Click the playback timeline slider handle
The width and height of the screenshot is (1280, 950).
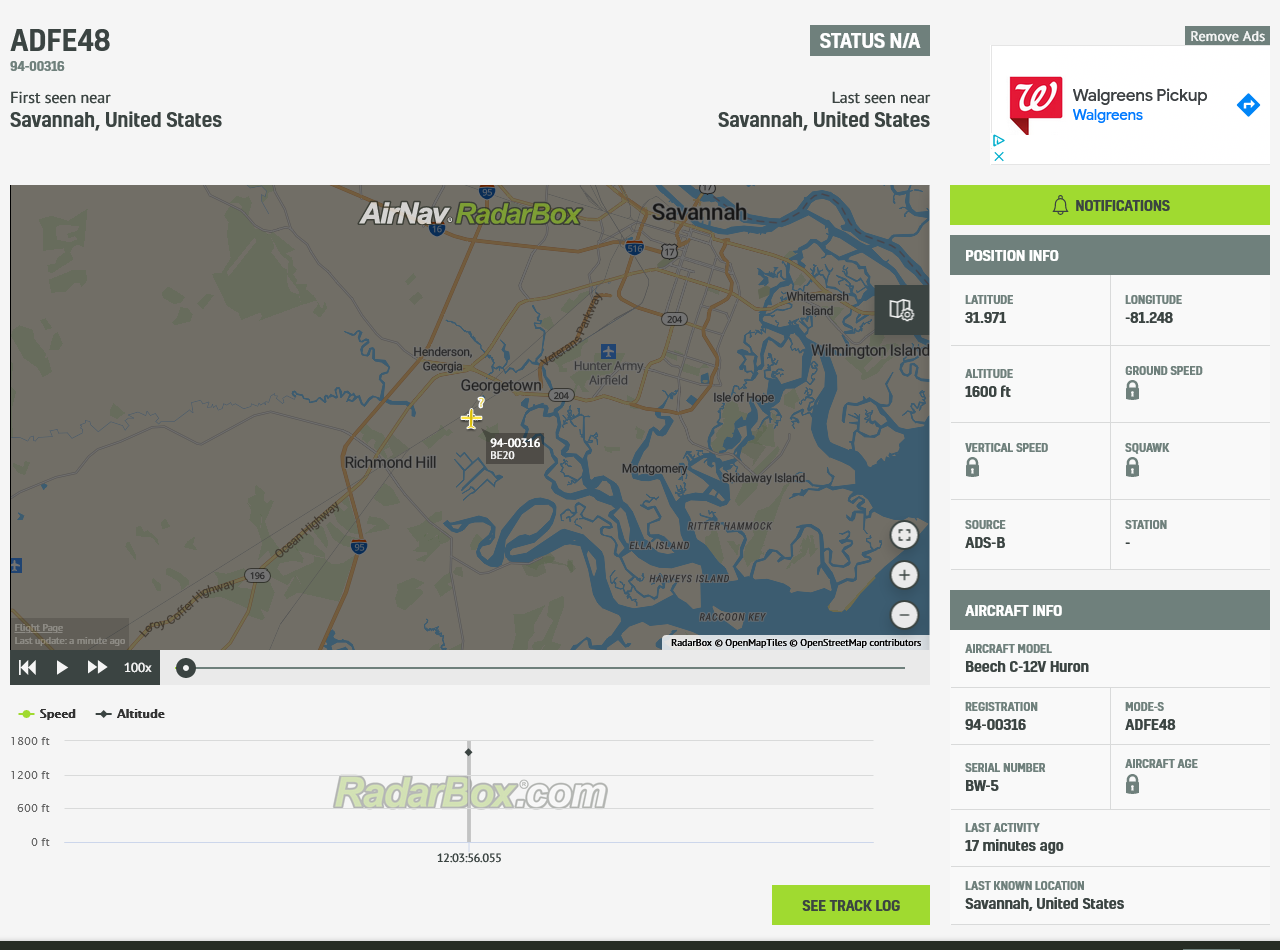[186, 668]
